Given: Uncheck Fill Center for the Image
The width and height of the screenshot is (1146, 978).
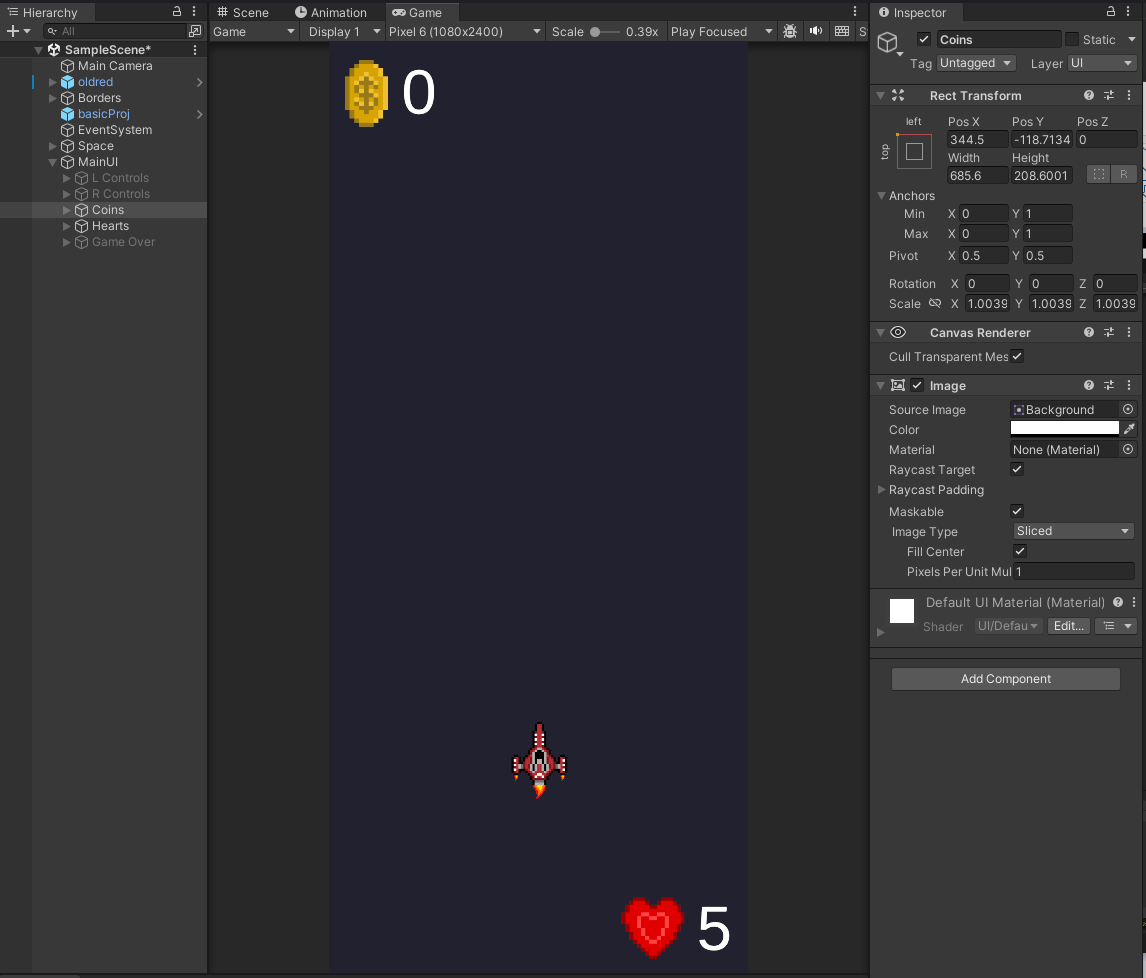Looking at the screenshot, I should (1019, 551).
